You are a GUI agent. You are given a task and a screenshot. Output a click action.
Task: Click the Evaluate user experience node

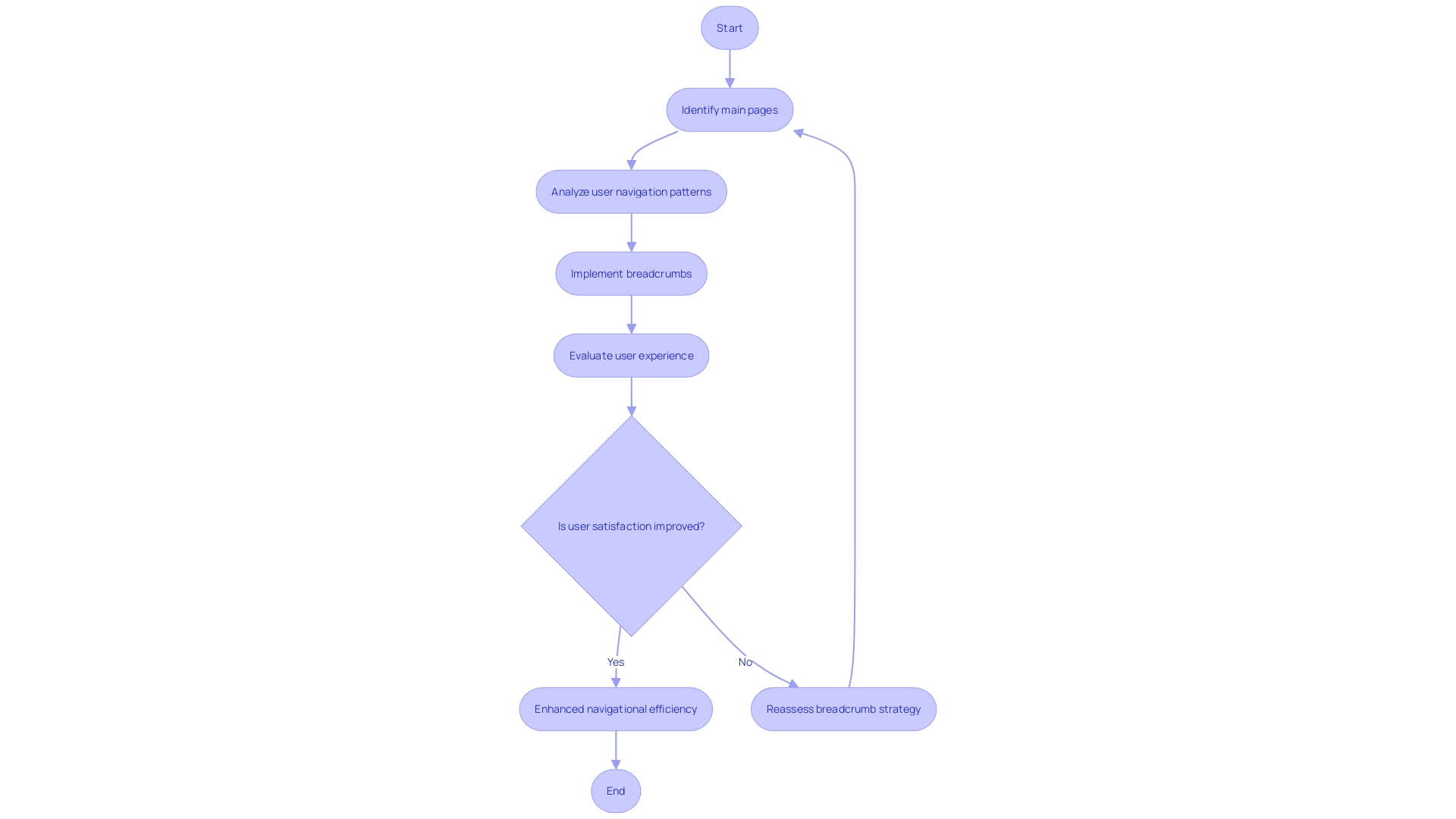(631, 355)
